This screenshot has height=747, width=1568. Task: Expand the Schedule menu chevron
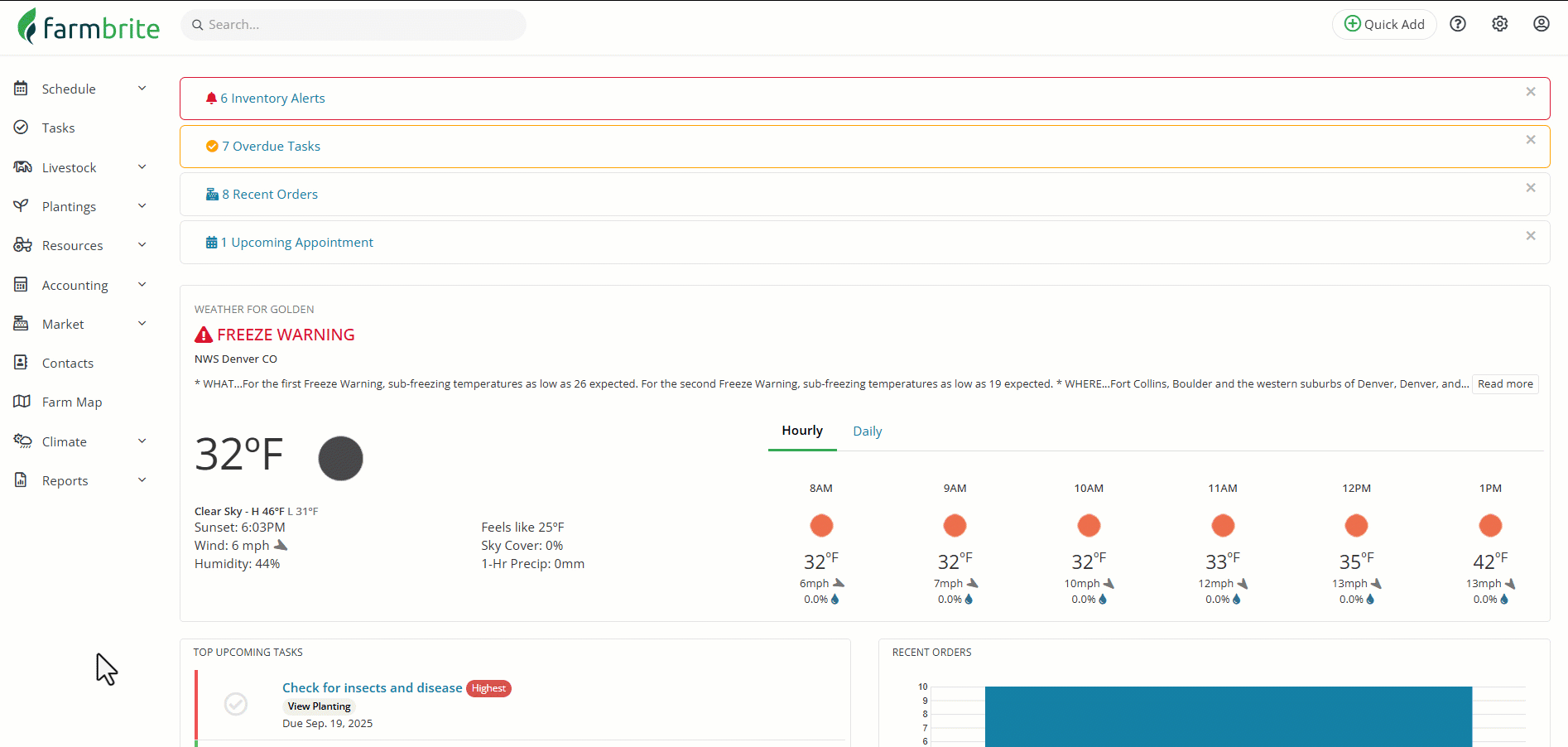coord(142,88)
